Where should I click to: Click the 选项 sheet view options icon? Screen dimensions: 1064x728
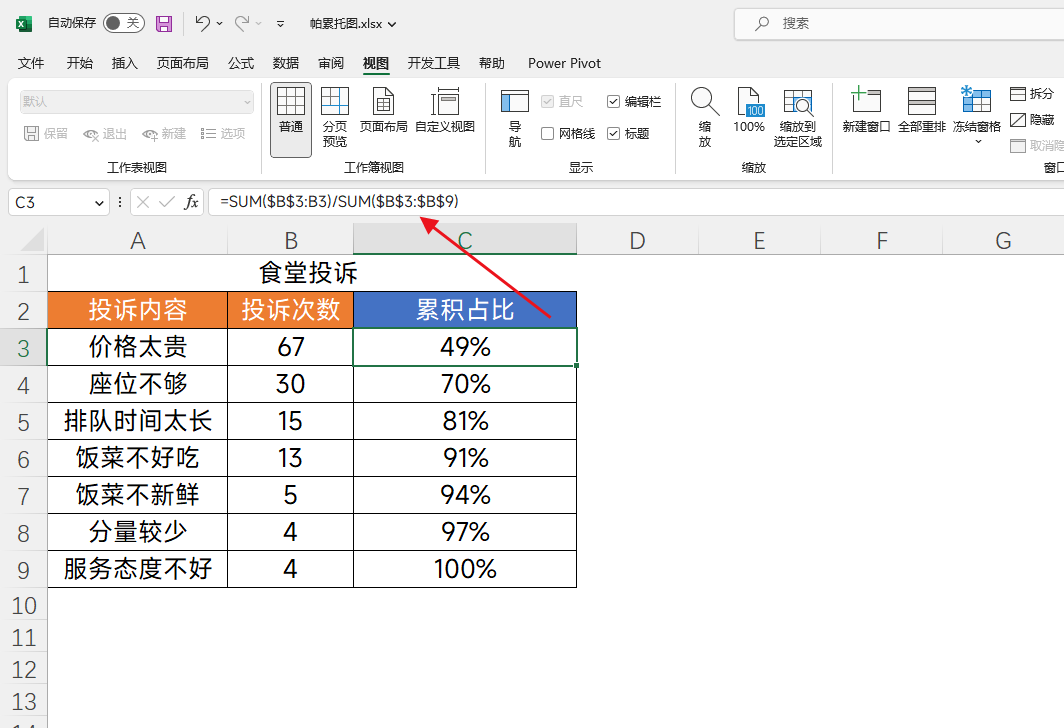tap(208, 134)
